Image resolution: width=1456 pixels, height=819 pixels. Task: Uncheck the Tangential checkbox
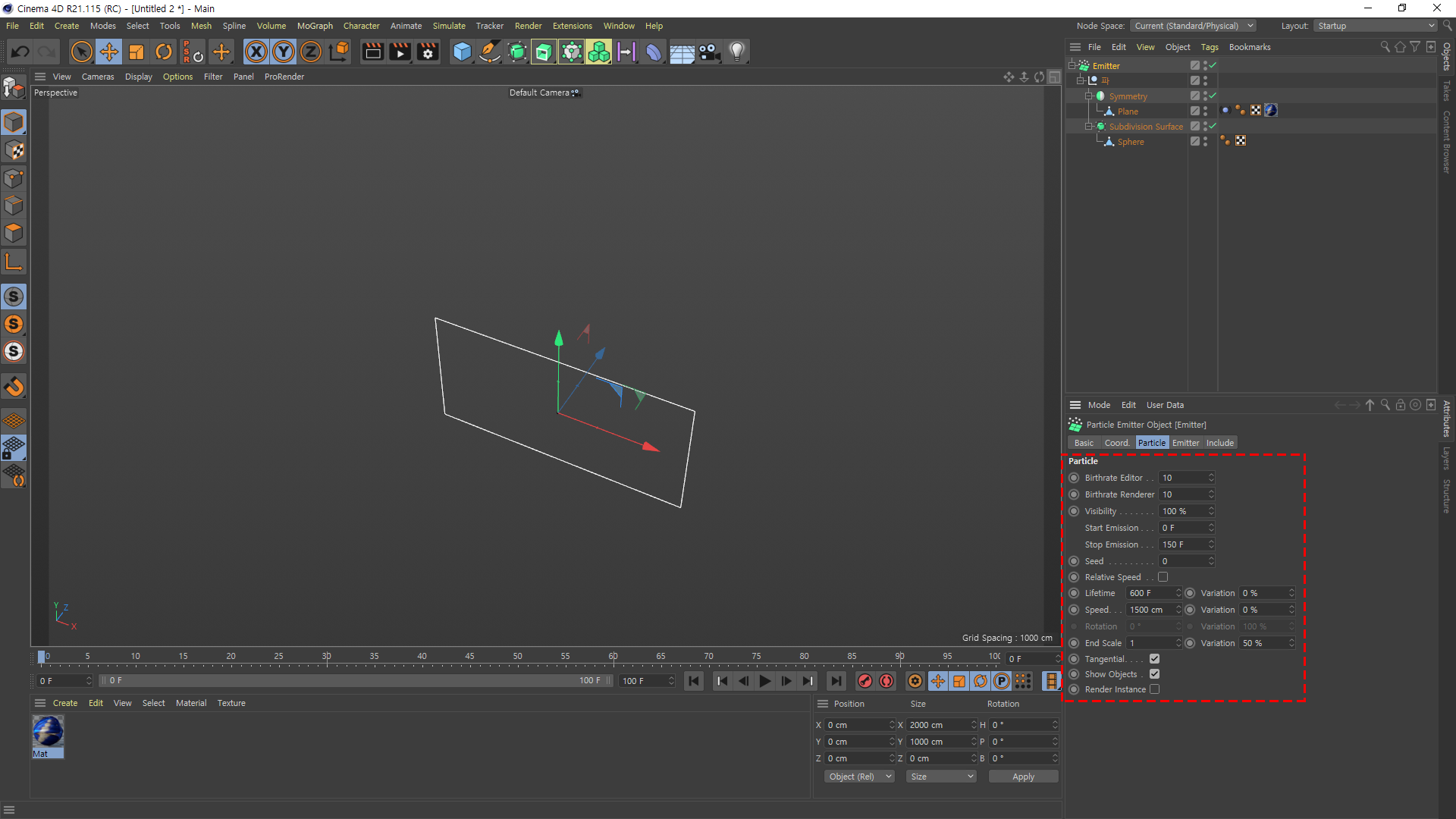pyautogui.click(x=1154, y=659)
